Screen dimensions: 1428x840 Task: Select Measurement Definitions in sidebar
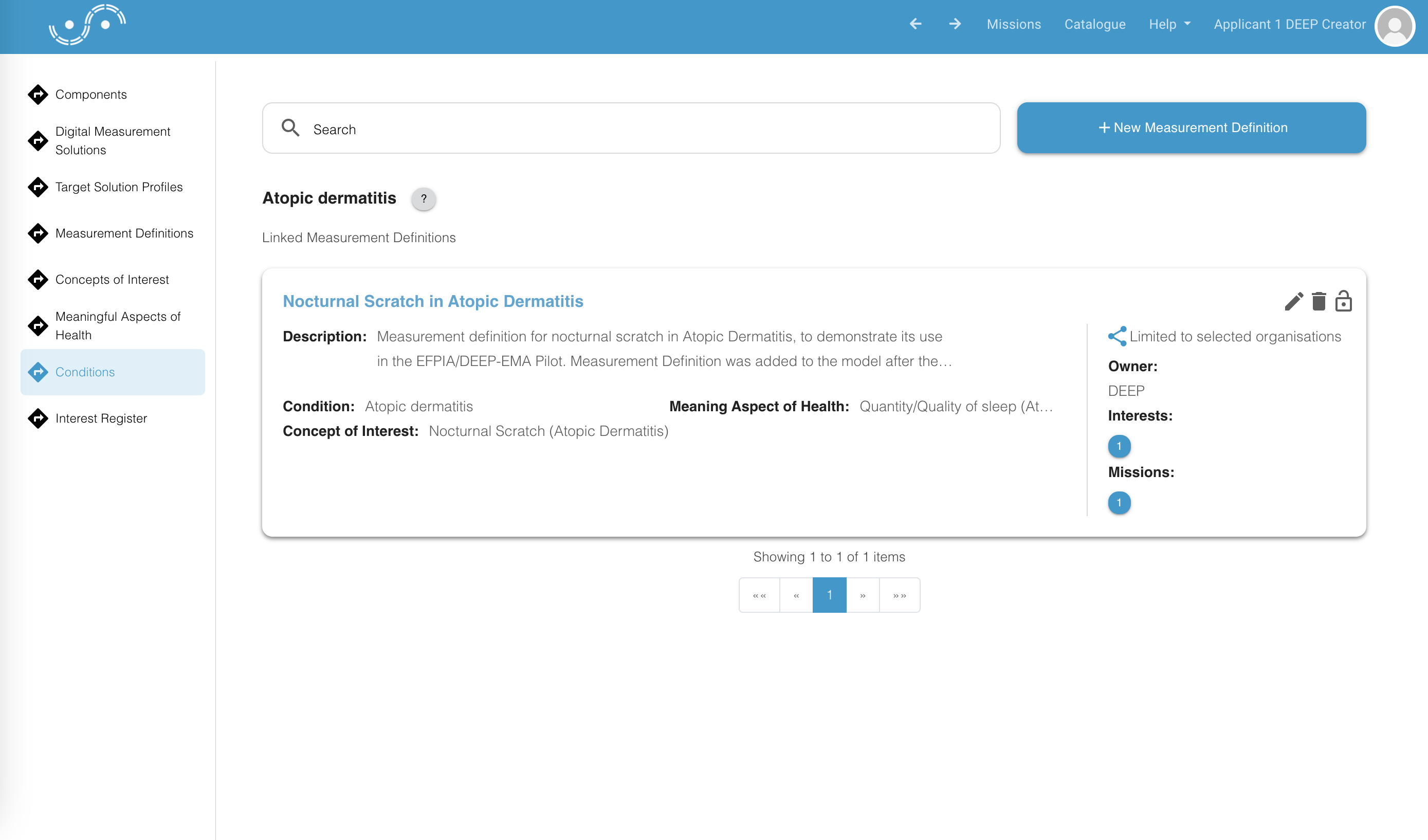[113, 233]
